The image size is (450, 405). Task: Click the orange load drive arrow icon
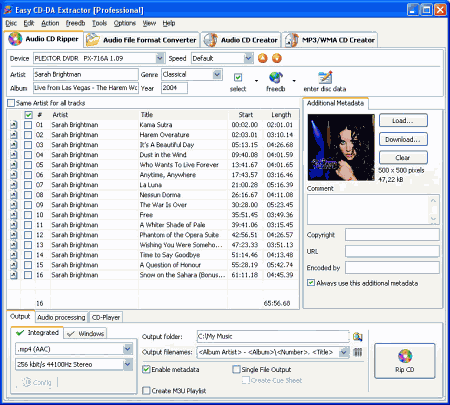tap(277, 58)
